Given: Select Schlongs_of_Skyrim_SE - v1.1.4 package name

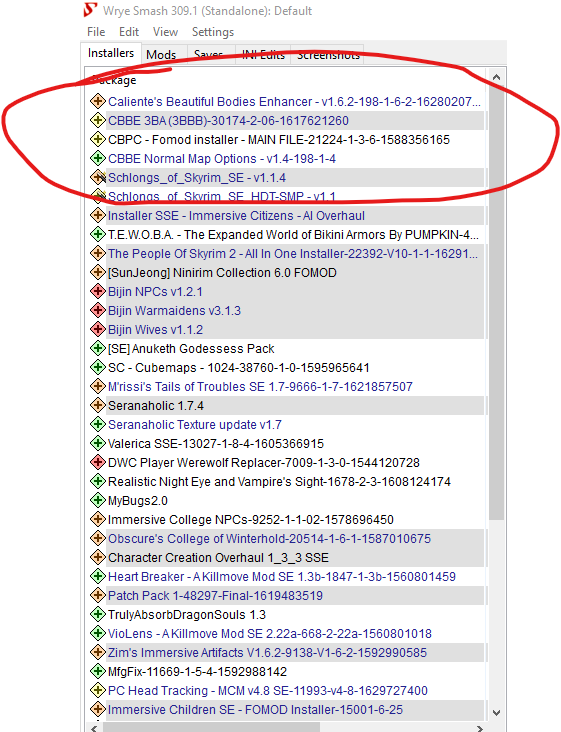Looking at the screenshot, I should pyautogui.click(x=196, y=177).
